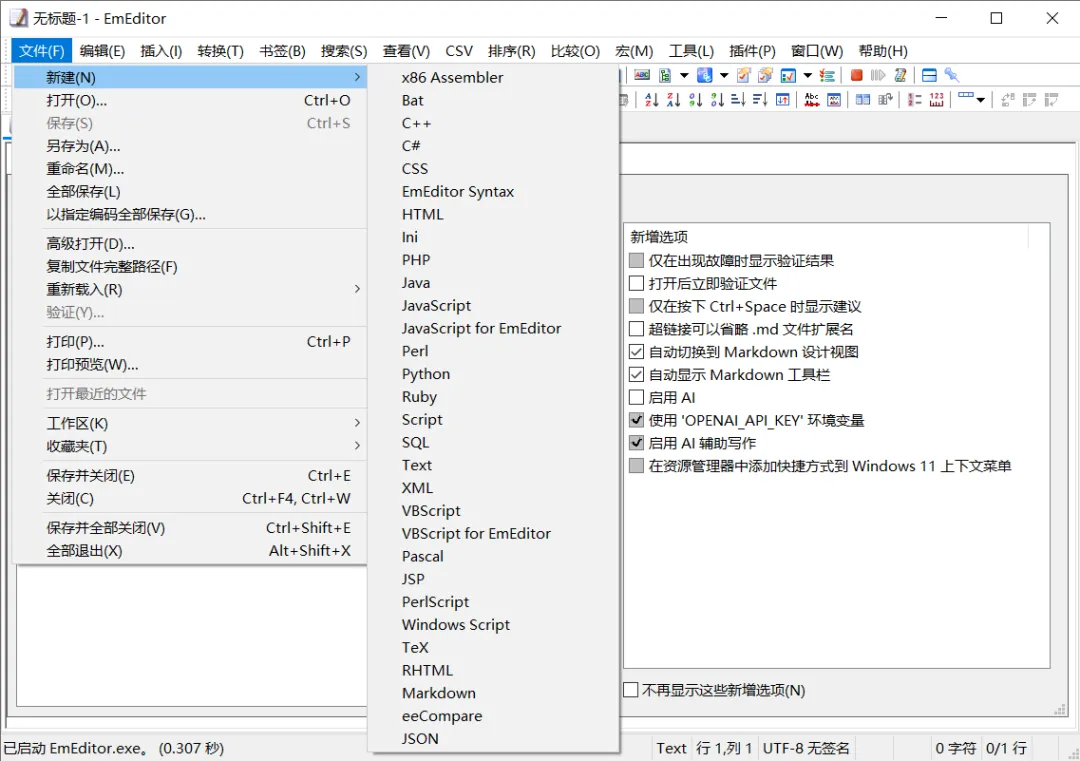The height and width of the screenshot is (761, 1080).
Task: Create a new JavaScript for EmEditor file
Action: pos(493,329)
